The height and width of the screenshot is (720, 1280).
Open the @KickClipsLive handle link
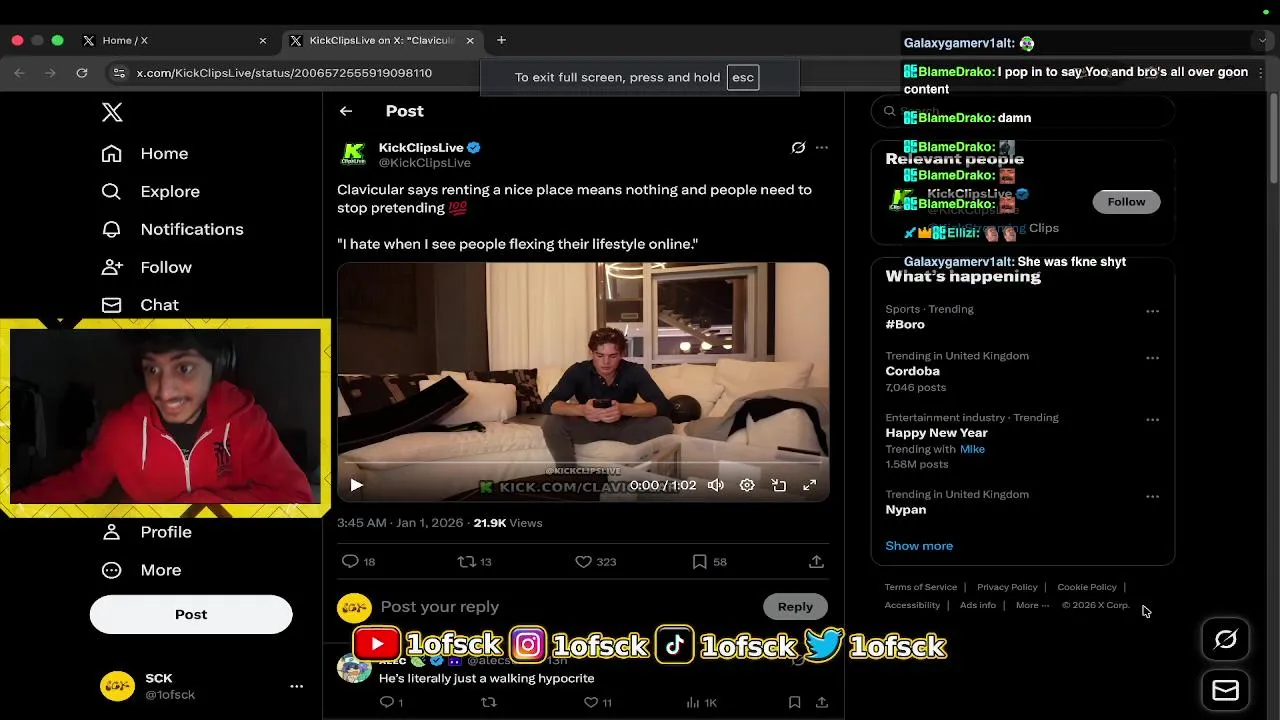424,163
